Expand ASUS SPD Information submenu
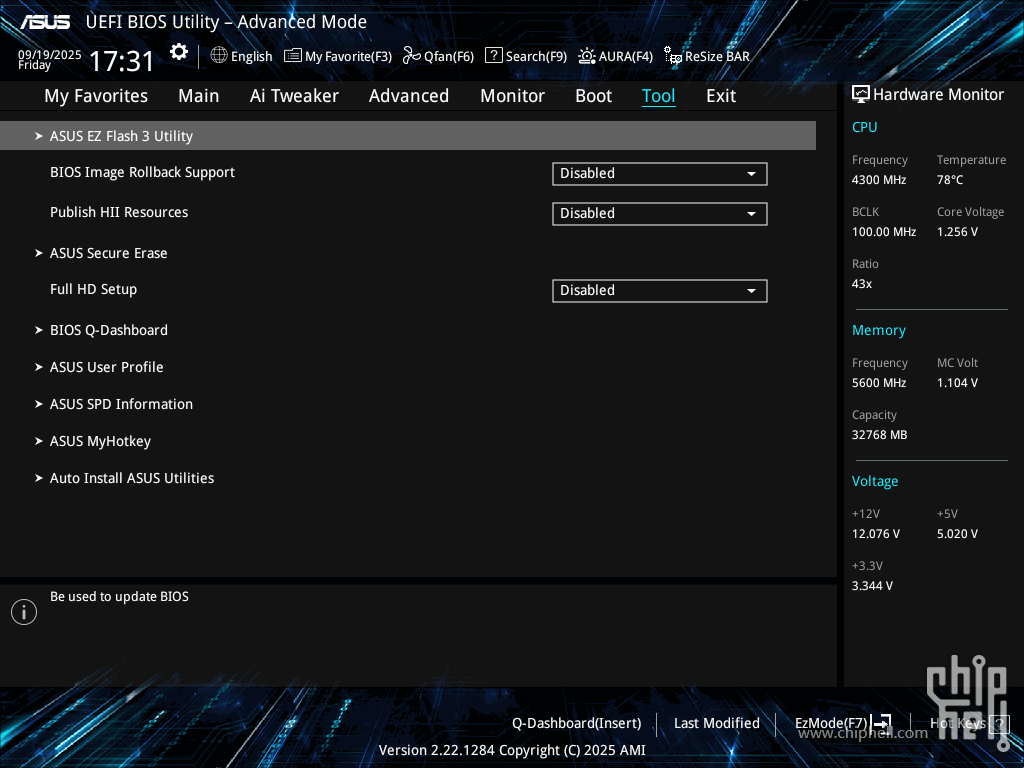 pos(121,404)
